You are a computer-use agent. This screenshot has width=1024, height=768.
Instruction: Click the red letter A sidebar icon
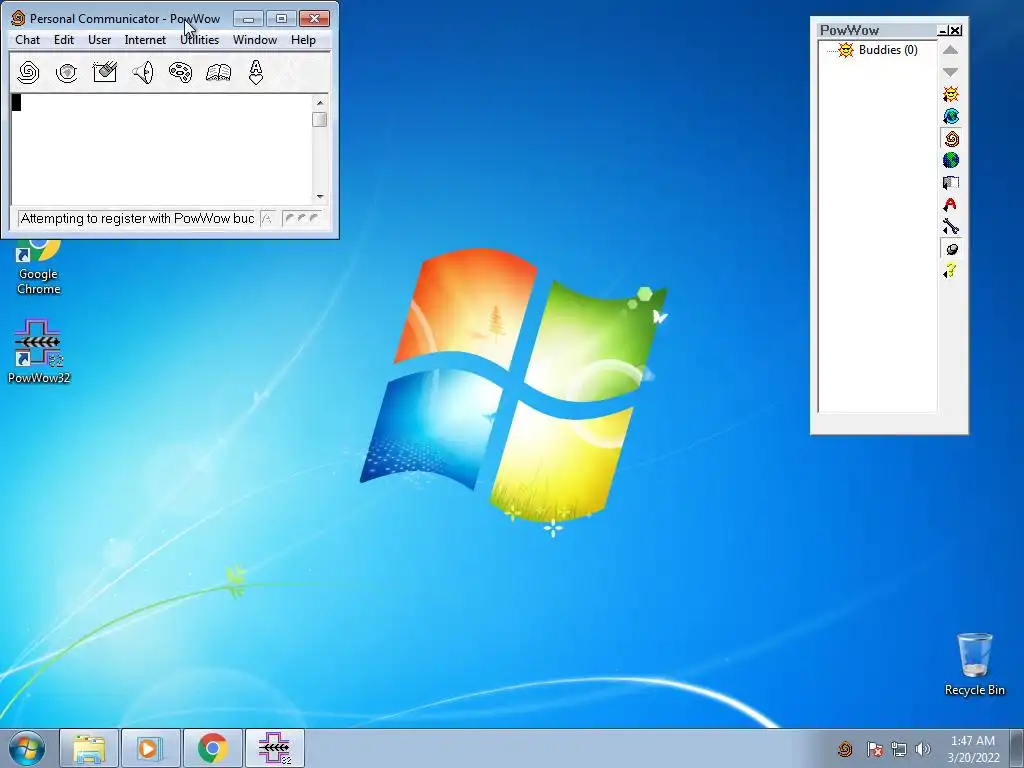[951, 204]
